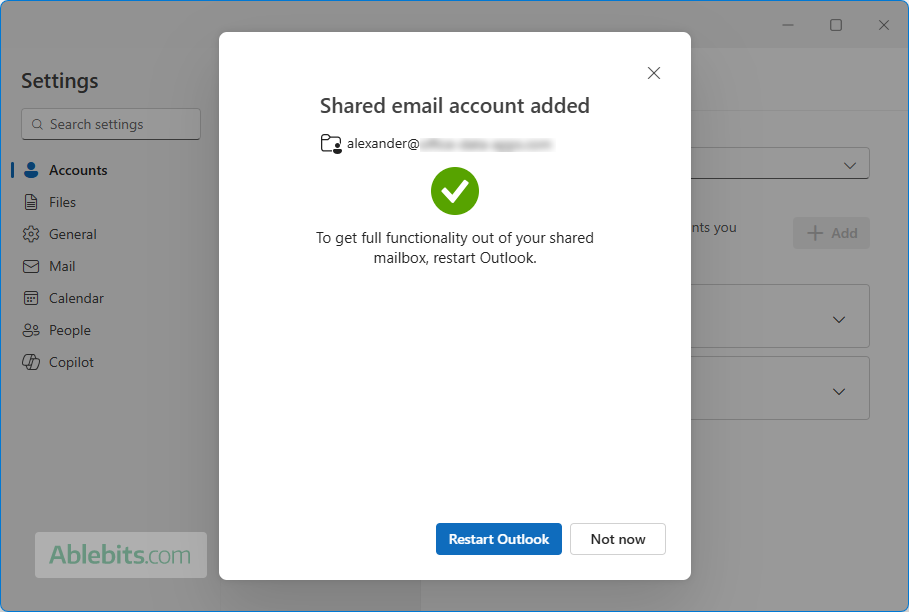Close the Settings window

883,25
